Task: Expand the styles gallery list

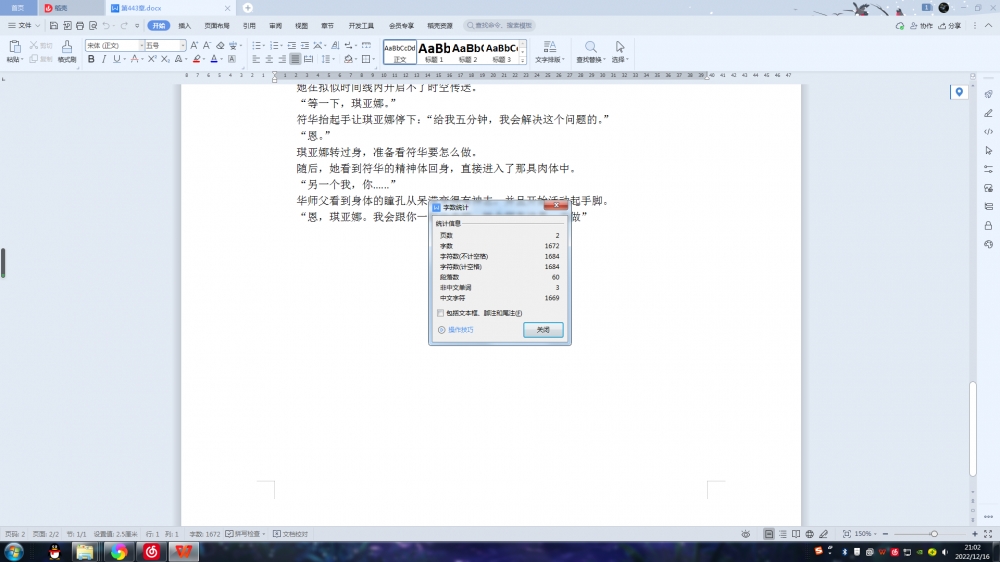Action: pos(523,60)
